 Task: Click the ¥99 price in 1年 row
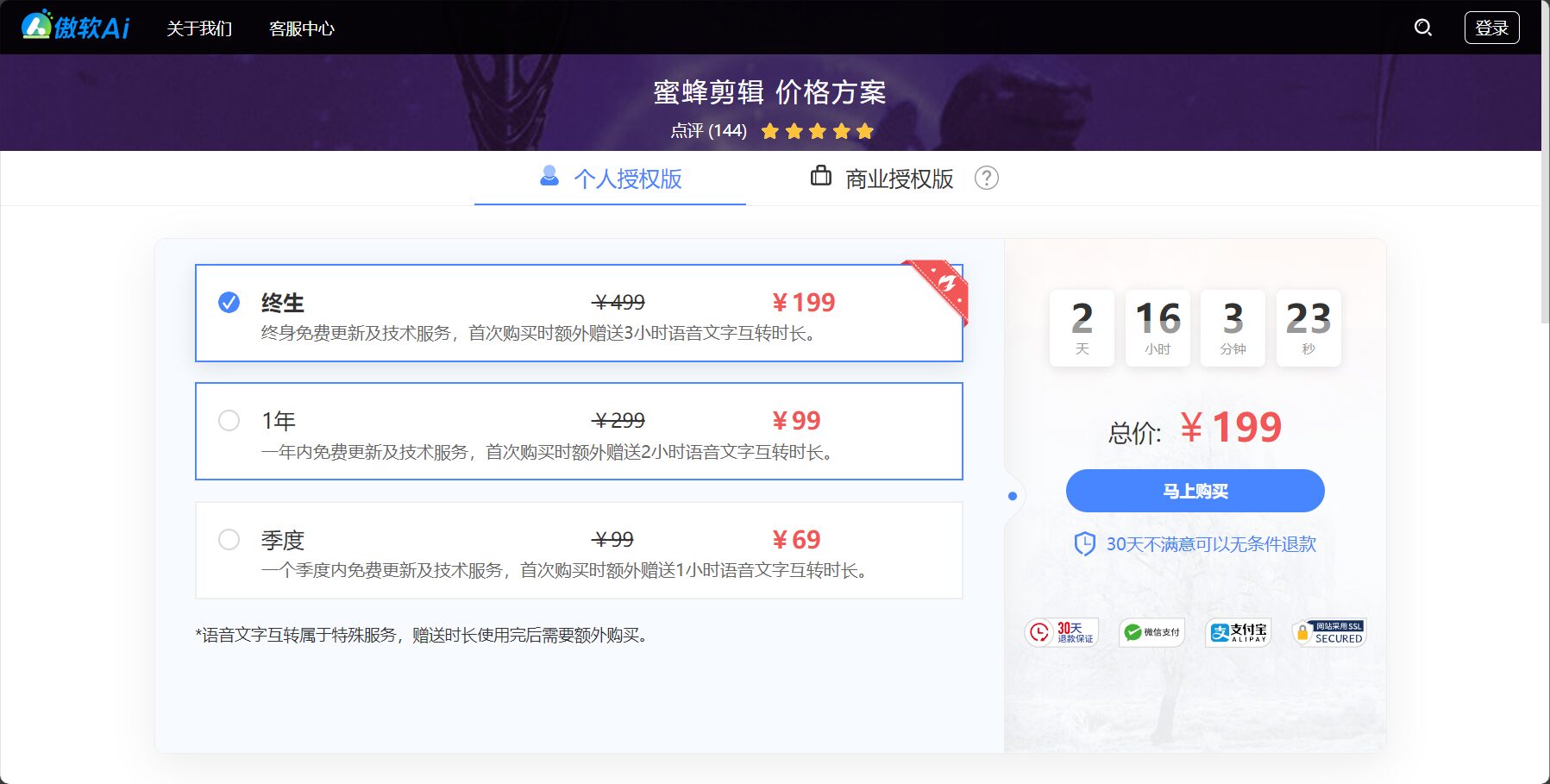click(x=796, y=421)
